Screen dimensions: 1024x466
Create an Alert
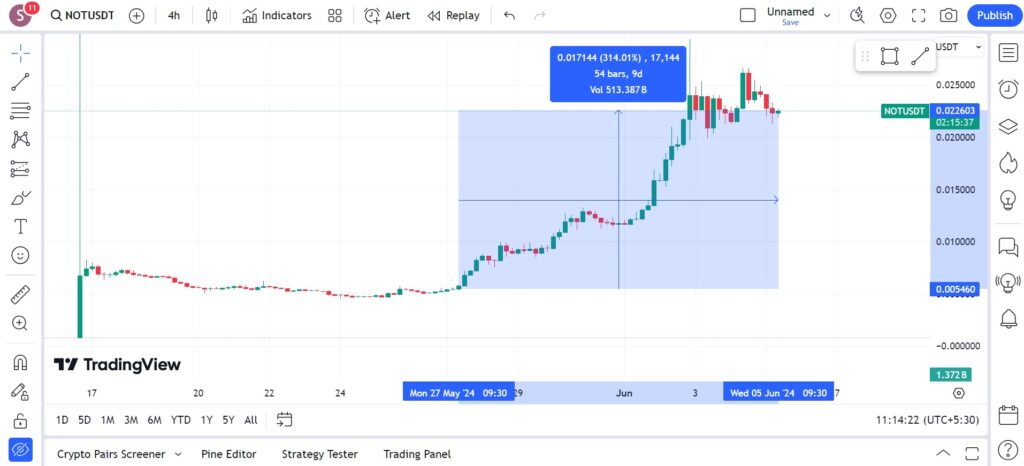click(387, 16)
